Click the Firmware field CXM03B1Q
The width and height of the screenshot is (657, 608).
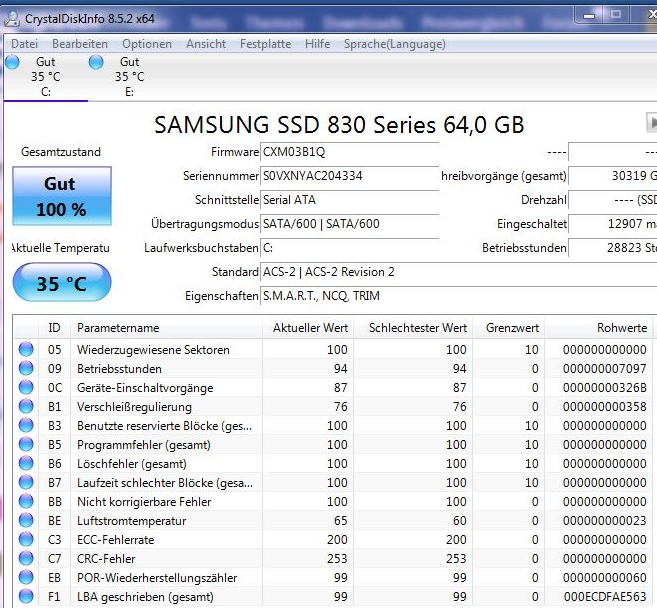pos(349,152)
